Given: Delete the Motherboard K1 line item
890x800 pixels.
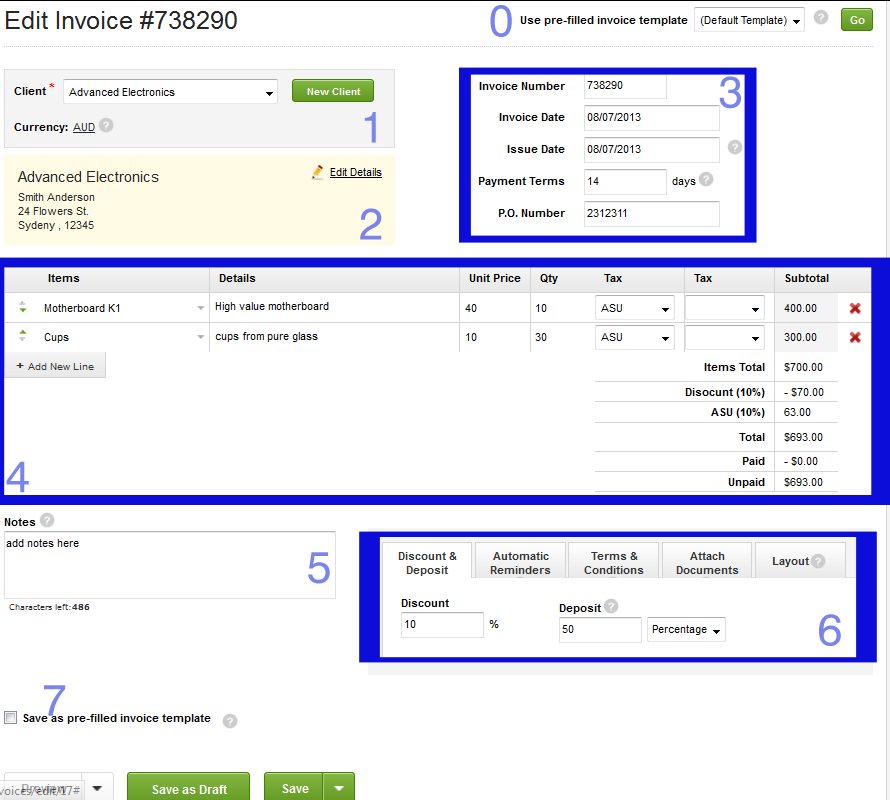Looking at the screenshot, I should coord(855,308).
